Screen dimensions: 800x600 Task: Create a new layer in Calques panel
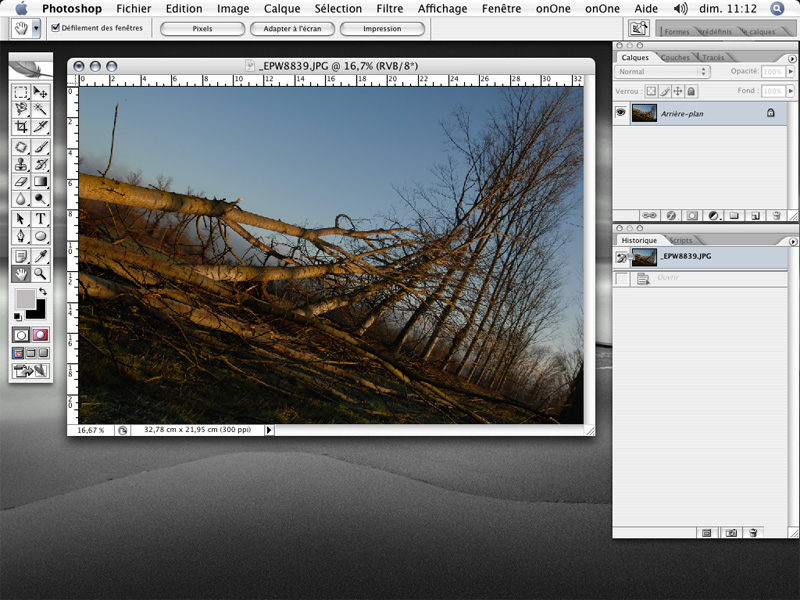pos(756,216)
